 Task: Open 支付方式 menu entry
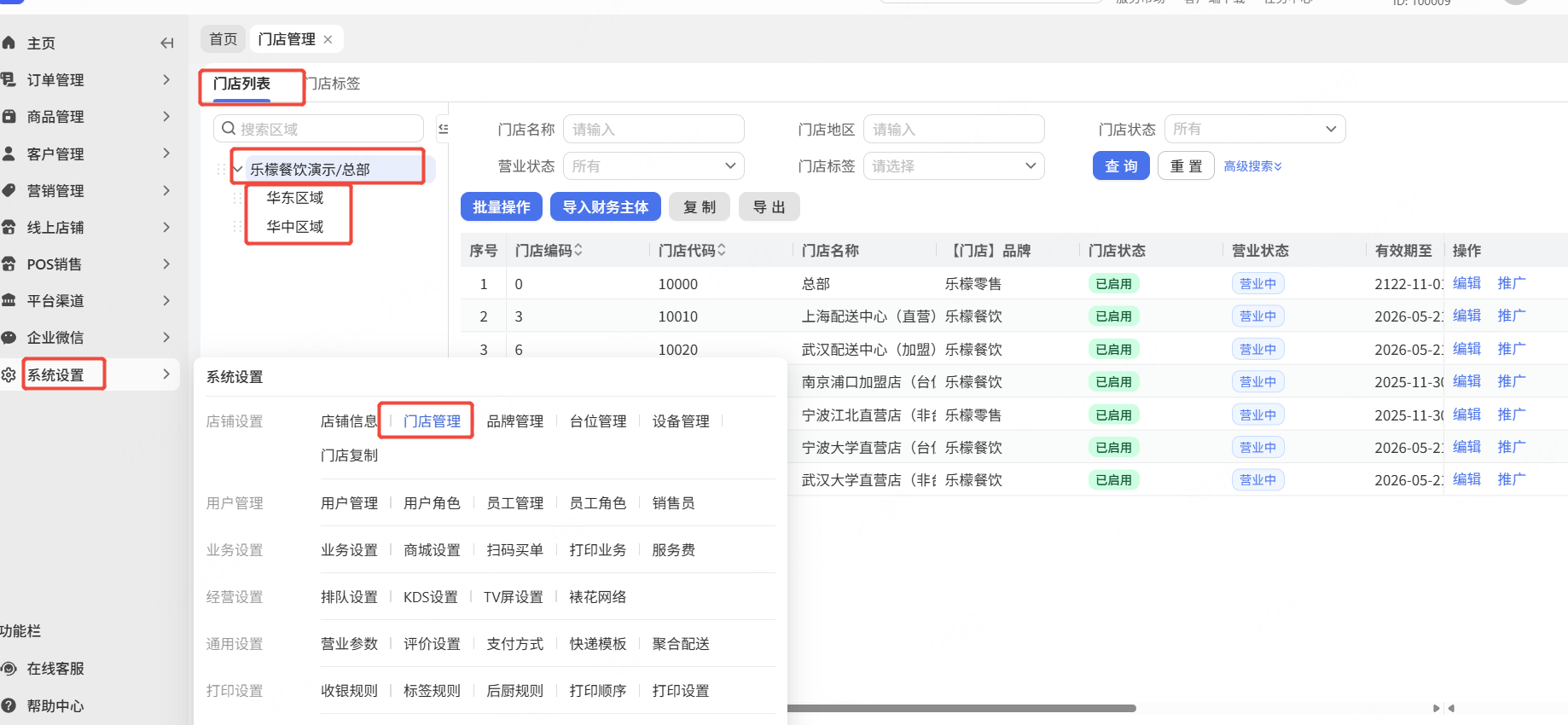tap(515, 644)
